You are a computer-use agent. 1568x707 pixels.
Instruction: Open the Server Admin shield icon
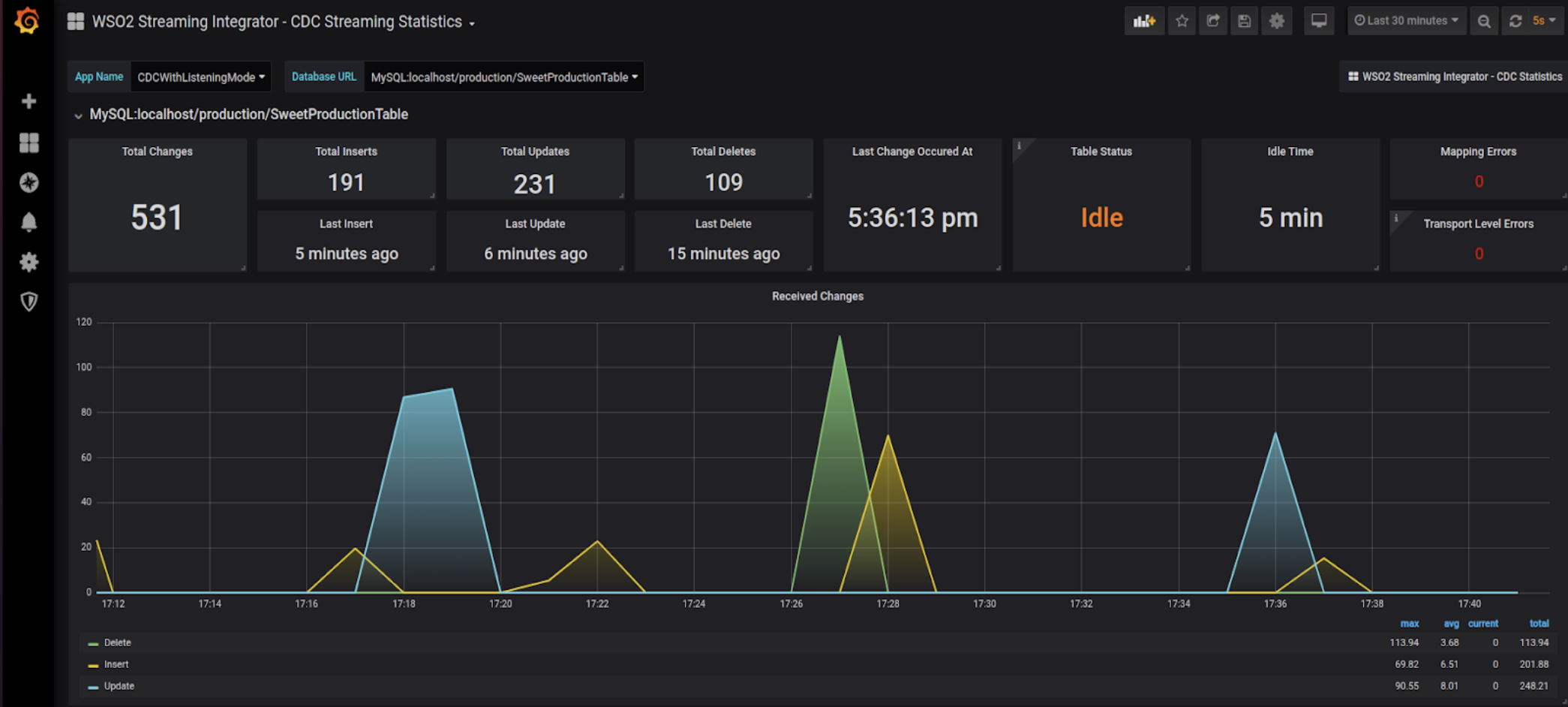click(29, 302)
